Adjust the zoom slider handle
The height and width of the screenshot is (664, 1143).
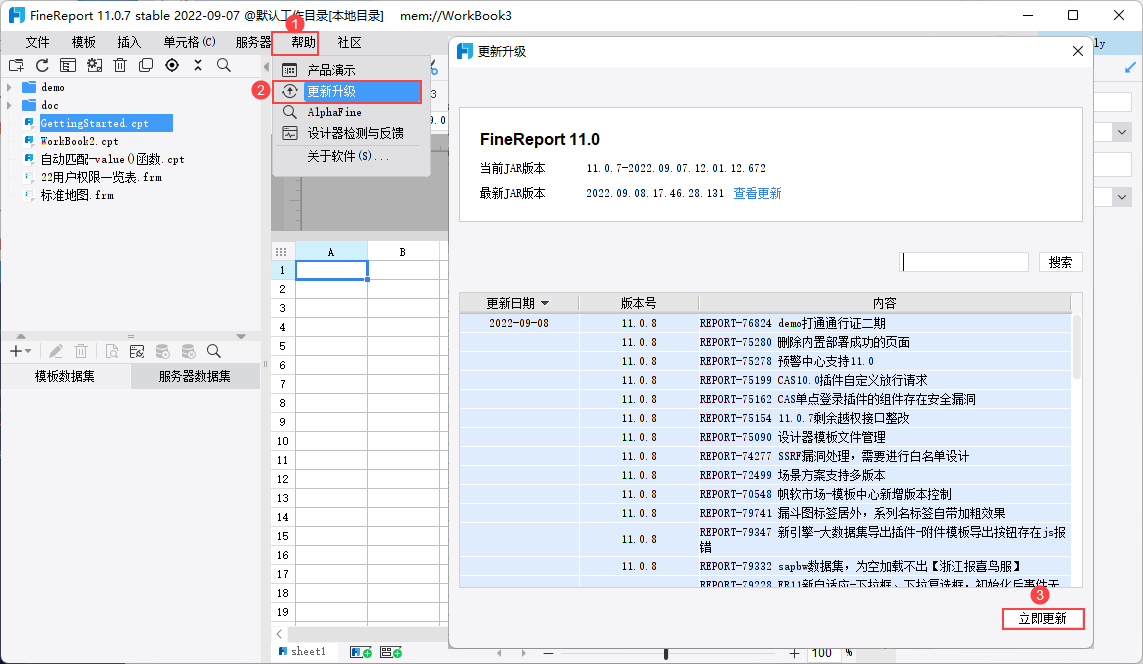pos(666,654)
